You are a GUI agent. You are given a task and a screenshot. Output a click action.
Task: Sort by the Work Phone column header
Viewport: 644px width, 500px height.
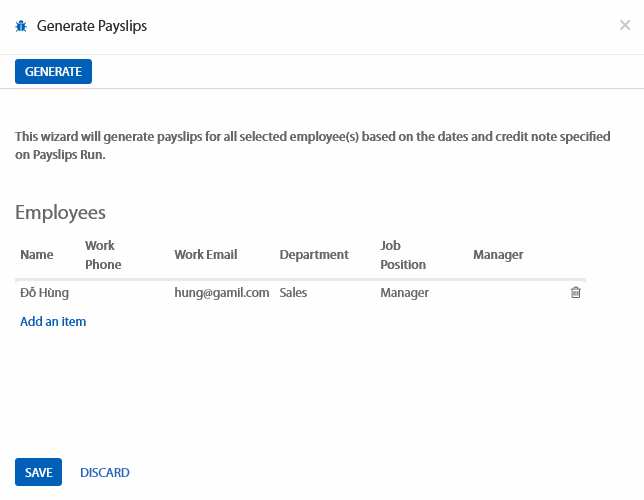(102, 255)
